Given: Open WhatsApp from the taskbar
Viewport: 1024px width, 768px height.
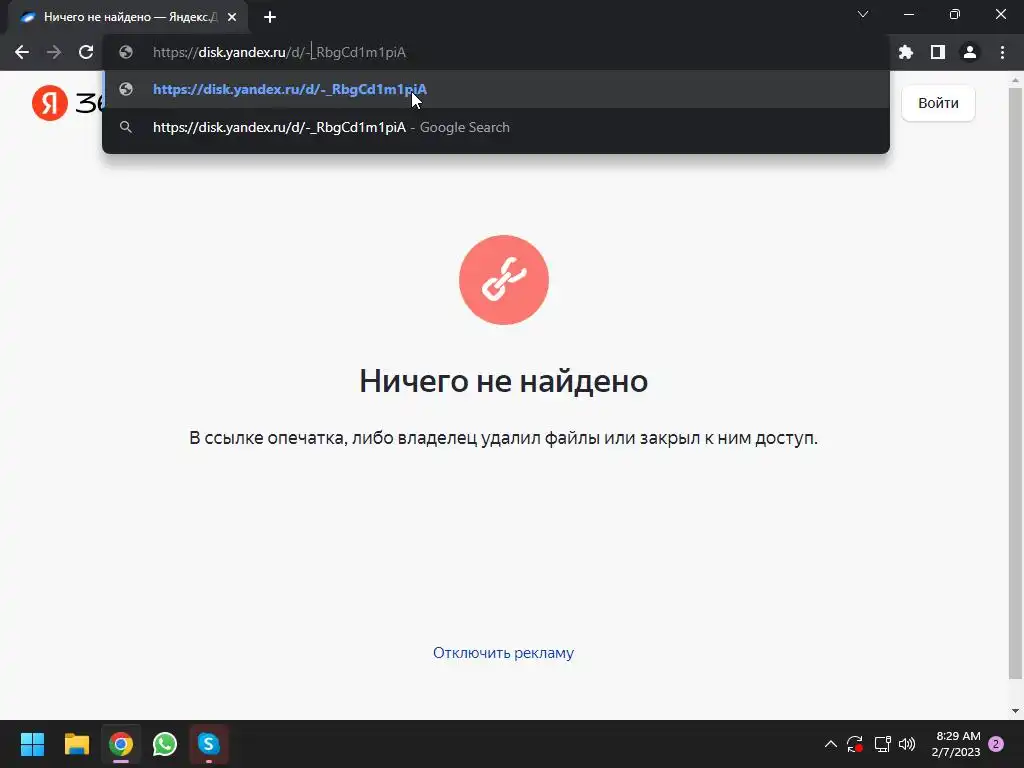Looking at the screenshot, I should (x=165, y=744).
